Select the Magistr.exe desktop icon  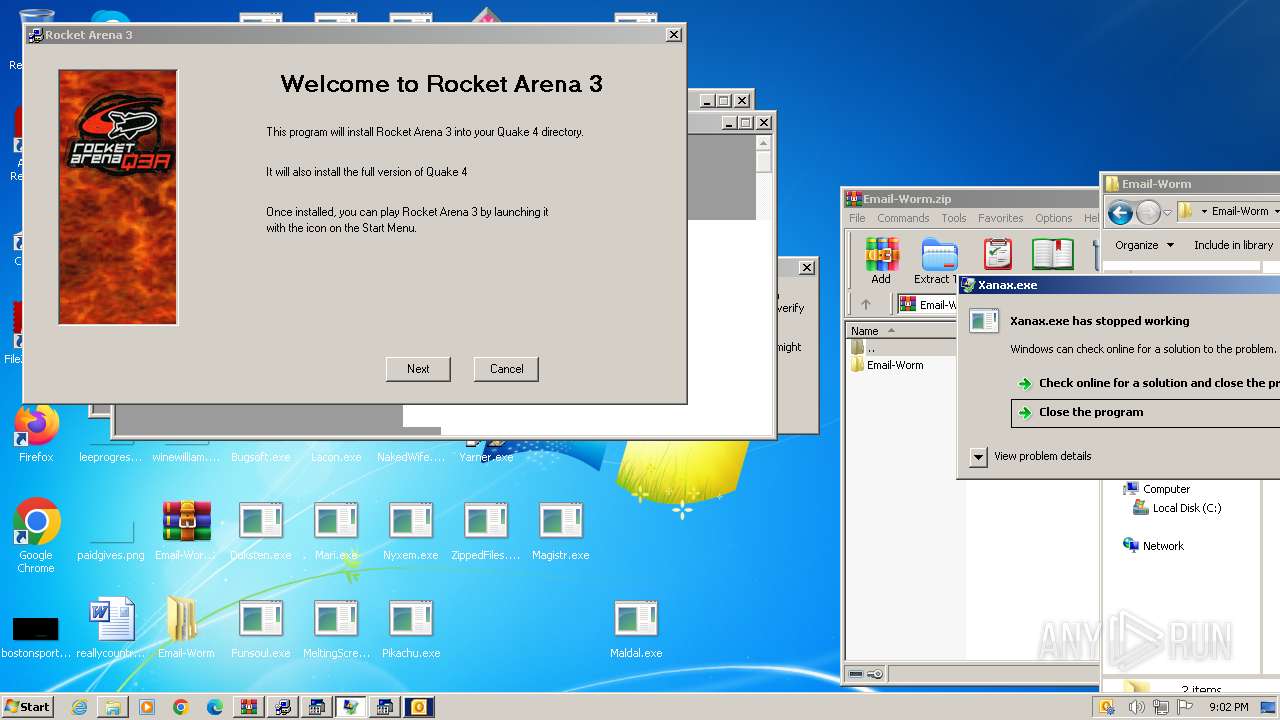click(x=560, y=531)
